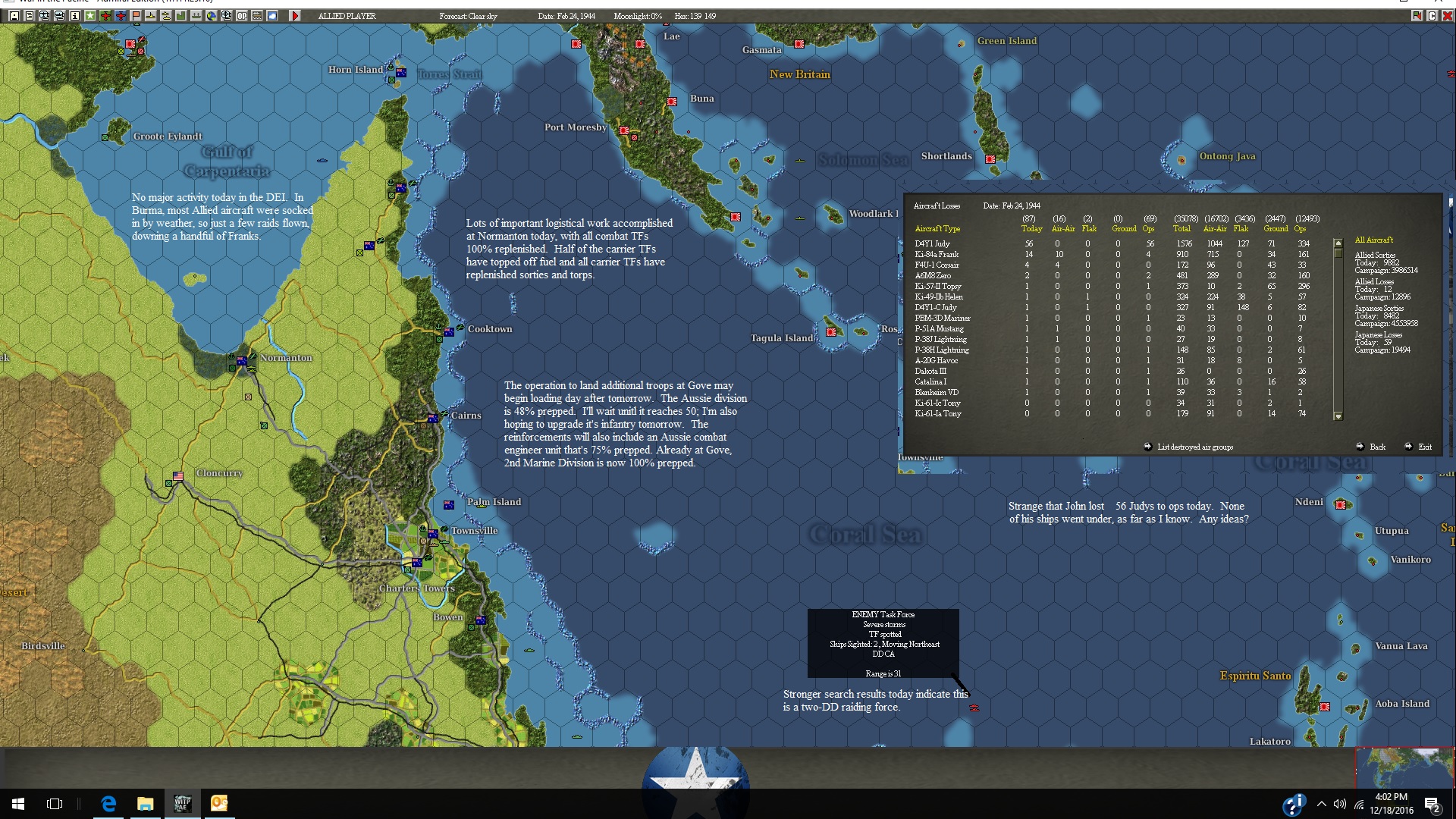Click the green star toolbar icon
Viewport: 1456px width, 819px height.
point(89,16)
